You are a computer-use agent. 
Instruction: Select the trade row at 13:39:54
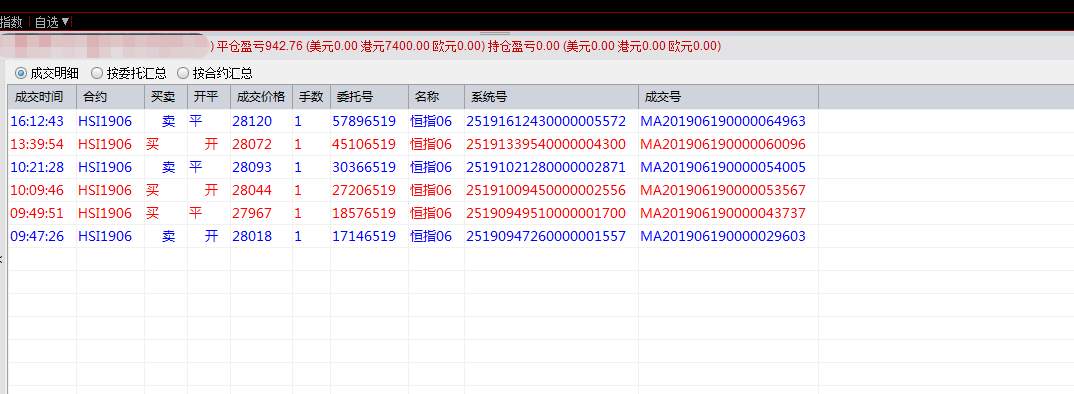tap(413, 145)
